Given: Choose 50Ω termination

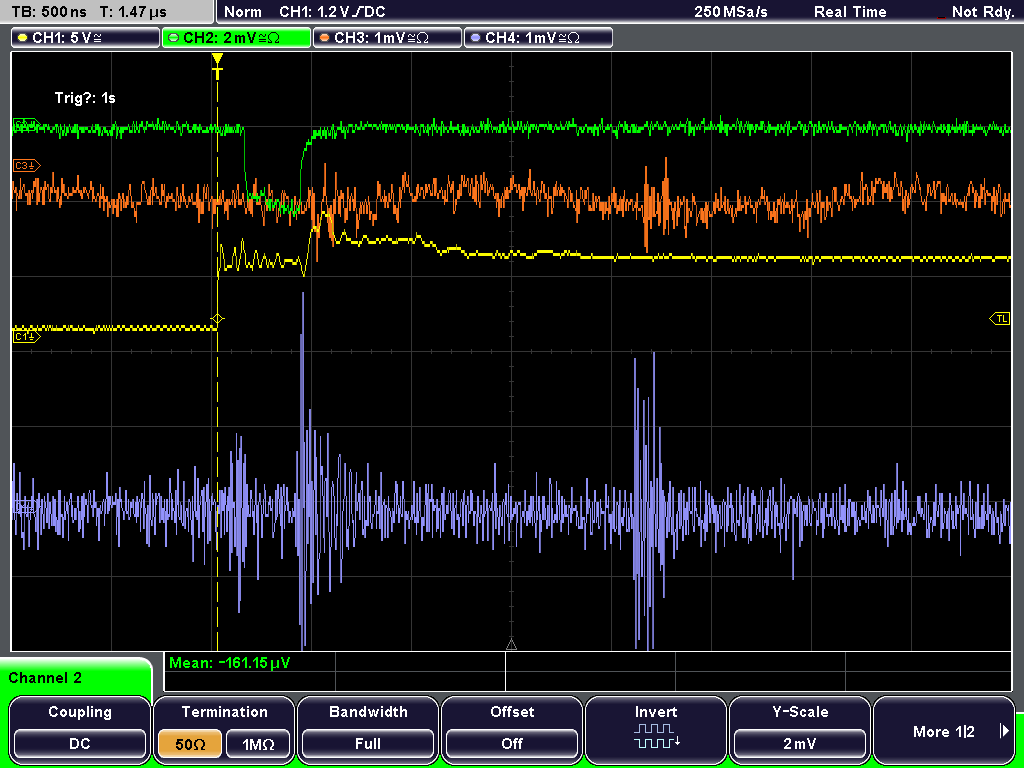Looking at the screenshot, I should pos(190,744).
